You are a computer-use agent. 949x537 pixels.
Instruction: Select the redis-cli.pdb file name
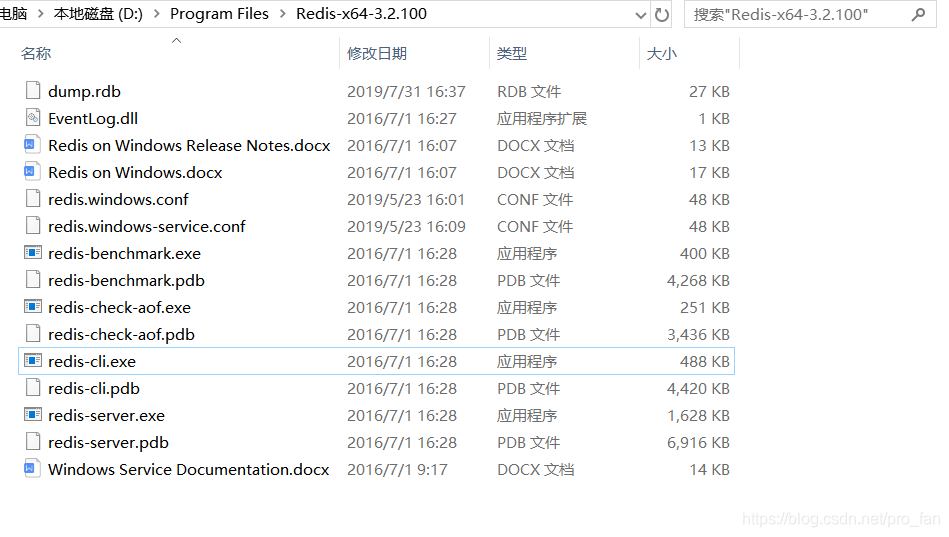pos(94,388)
